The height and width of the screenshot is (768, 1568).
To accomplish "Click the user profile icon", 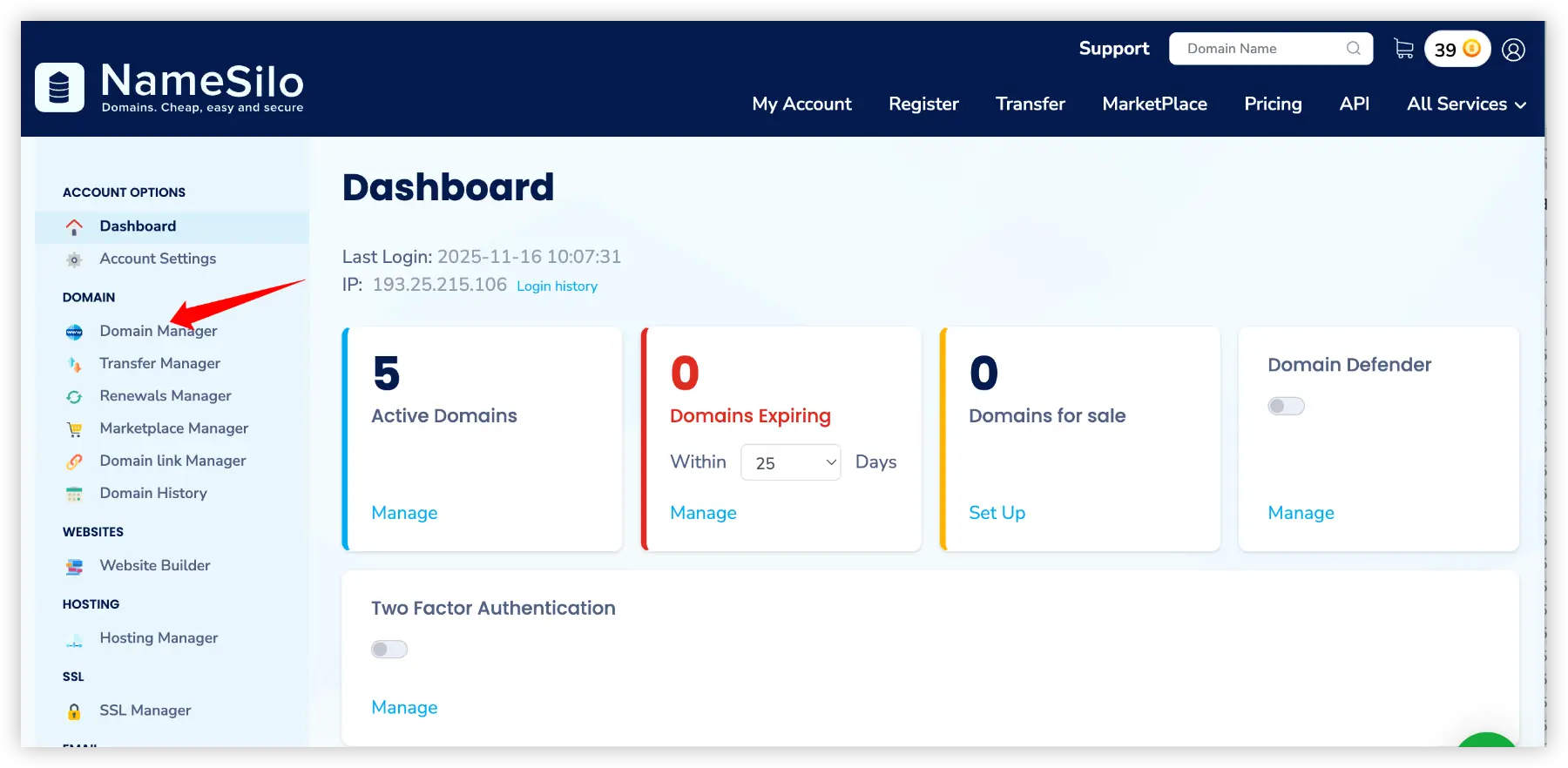I will click(1513, 50).
